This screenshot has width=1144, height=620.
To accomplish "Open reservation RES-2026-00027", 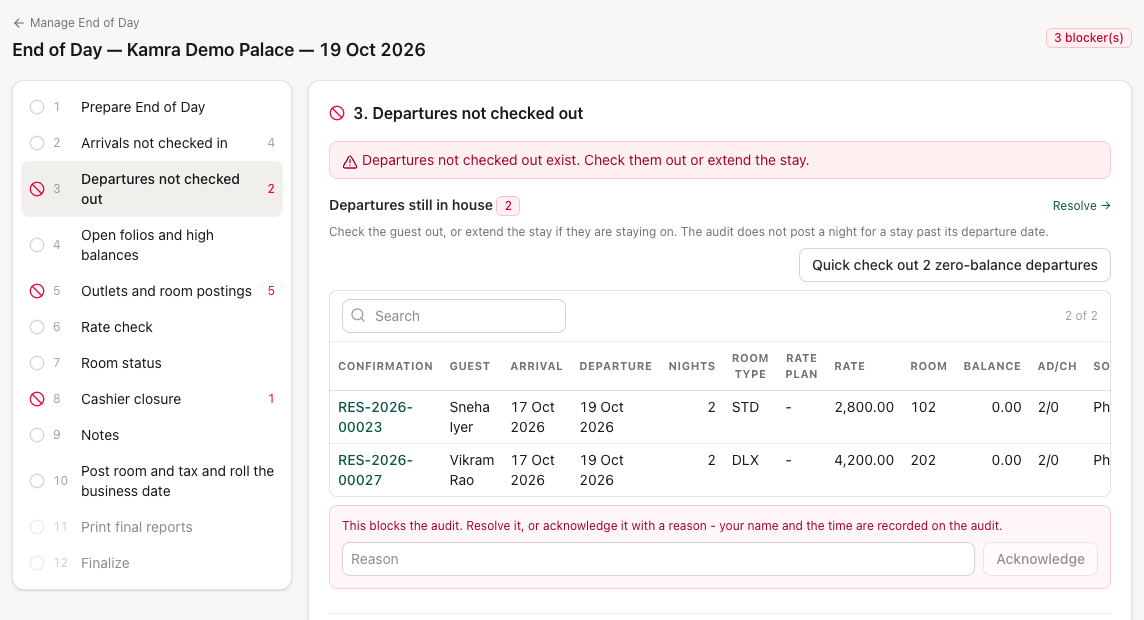I will tap(376, 470).
